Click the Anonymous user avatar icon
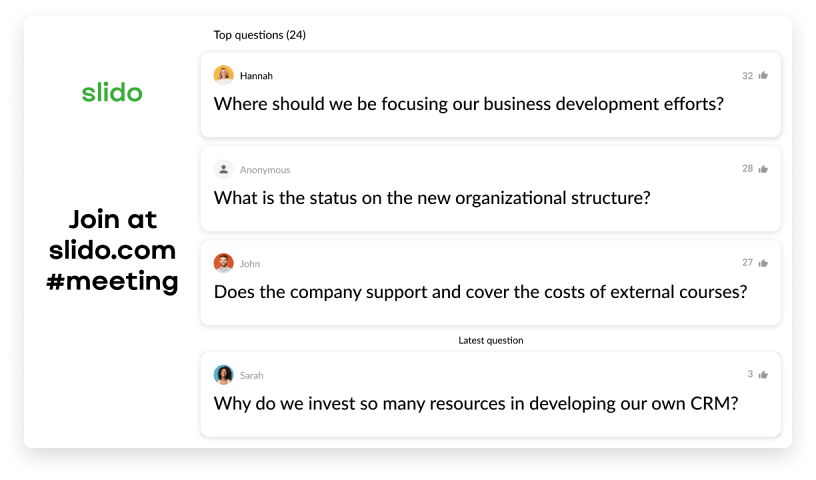Image resolution: width=816 pixels, height=480 pixels. pos(224,169)
